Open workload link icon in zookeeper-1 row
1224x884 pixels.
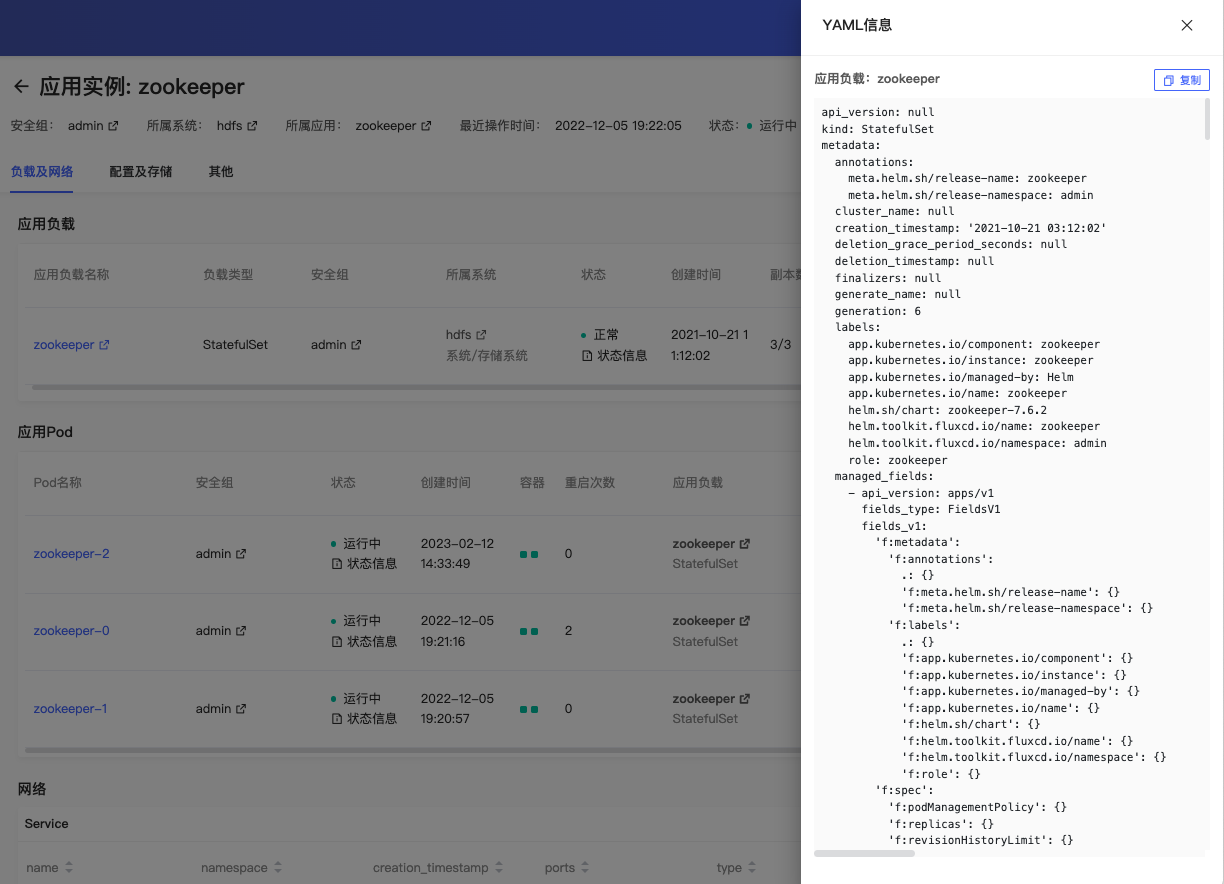click(x=744, y=699)
